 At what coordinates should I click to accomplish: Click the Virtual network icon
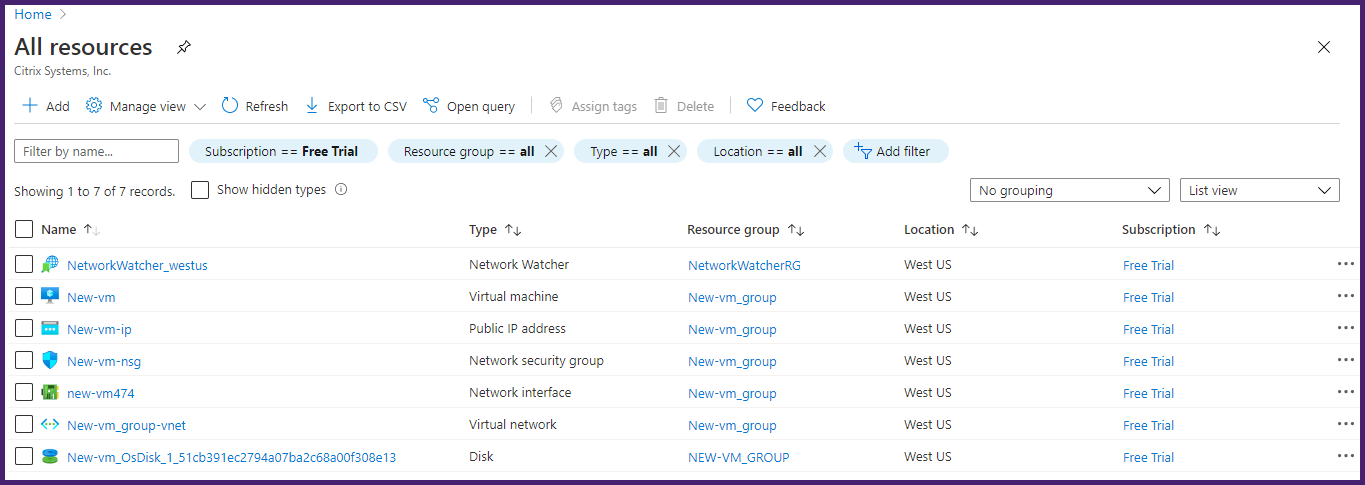(50, 425)
